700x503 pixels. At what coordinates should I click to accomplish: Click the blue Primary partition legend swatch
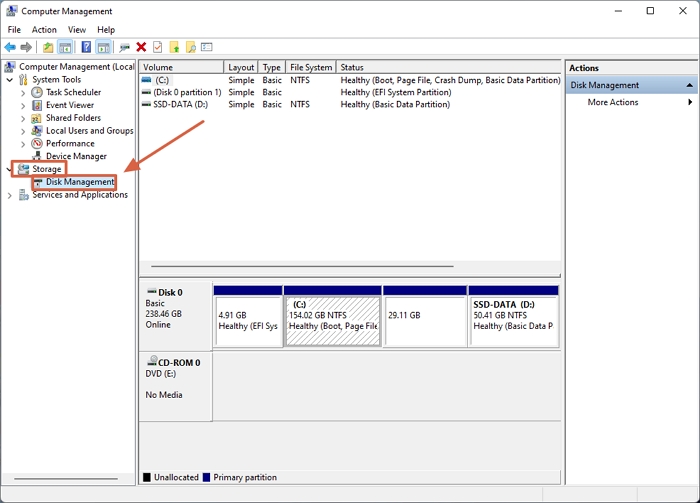(x=206, y=478)
